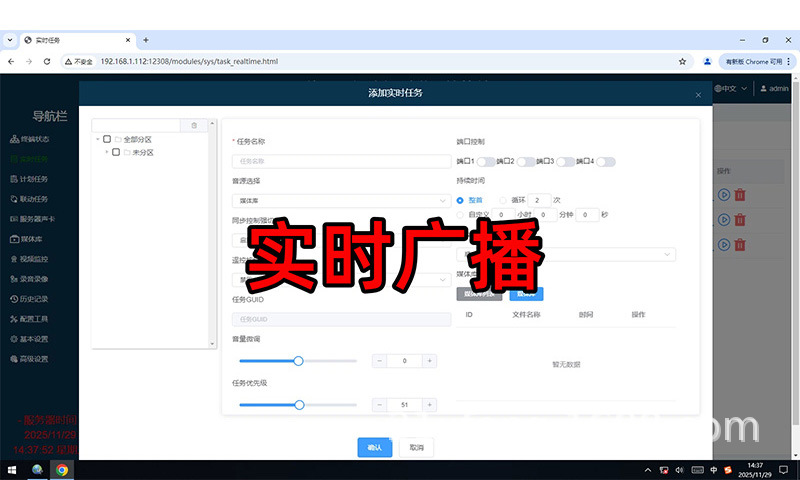Click the 音量微调 slider handle

click(x=298, y=361)
